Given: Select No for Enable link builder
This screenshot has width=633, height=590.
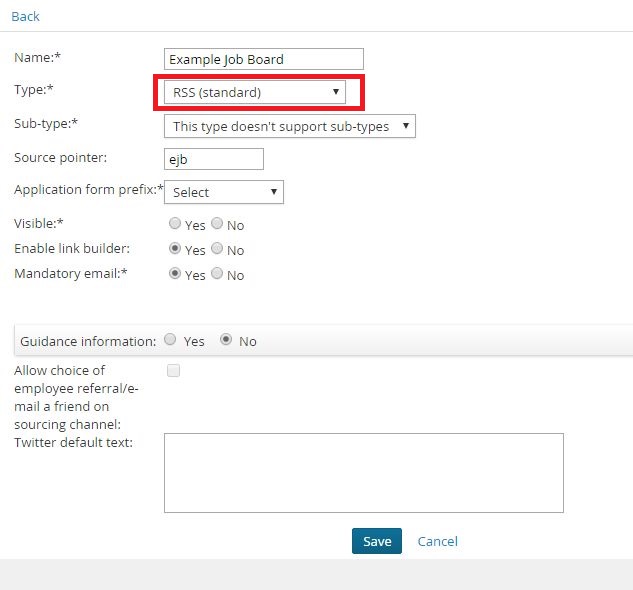Looking at the screenshot, I should (217, 249).
